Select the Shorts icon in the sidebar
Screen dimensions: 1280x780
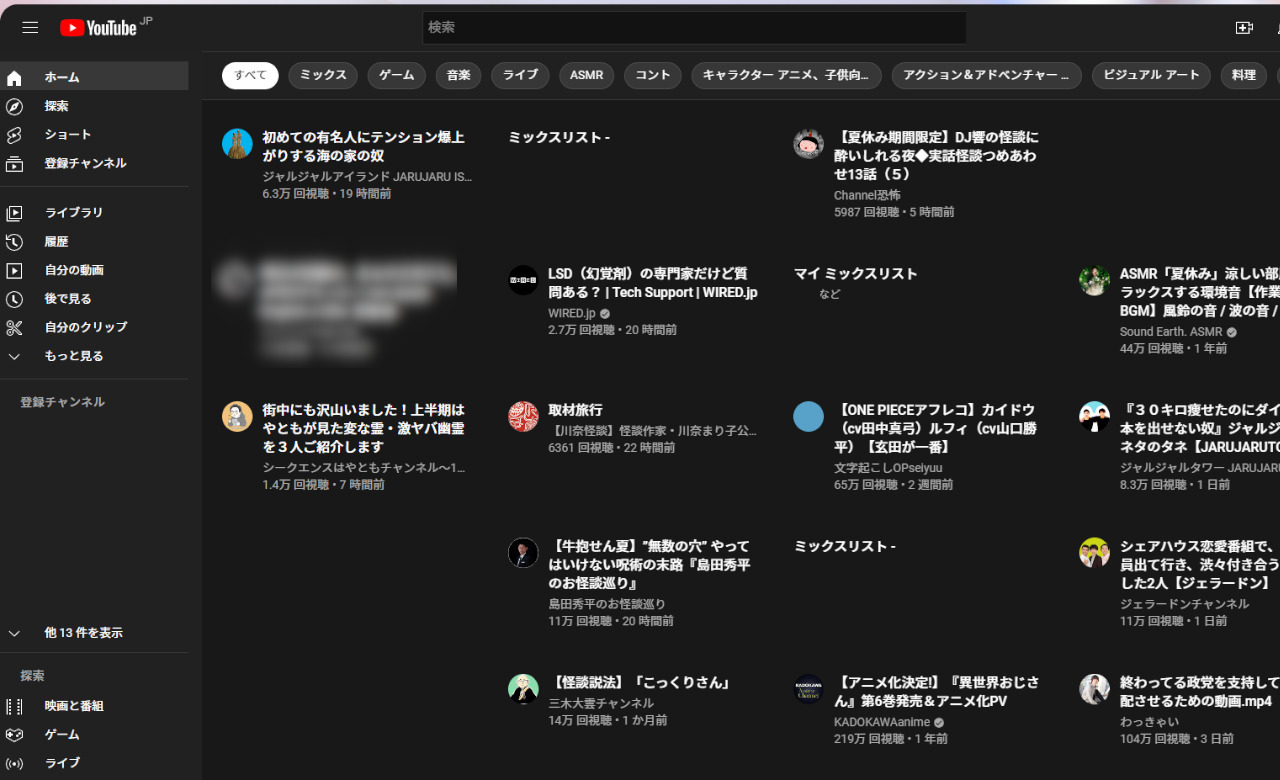pos(14,134)
